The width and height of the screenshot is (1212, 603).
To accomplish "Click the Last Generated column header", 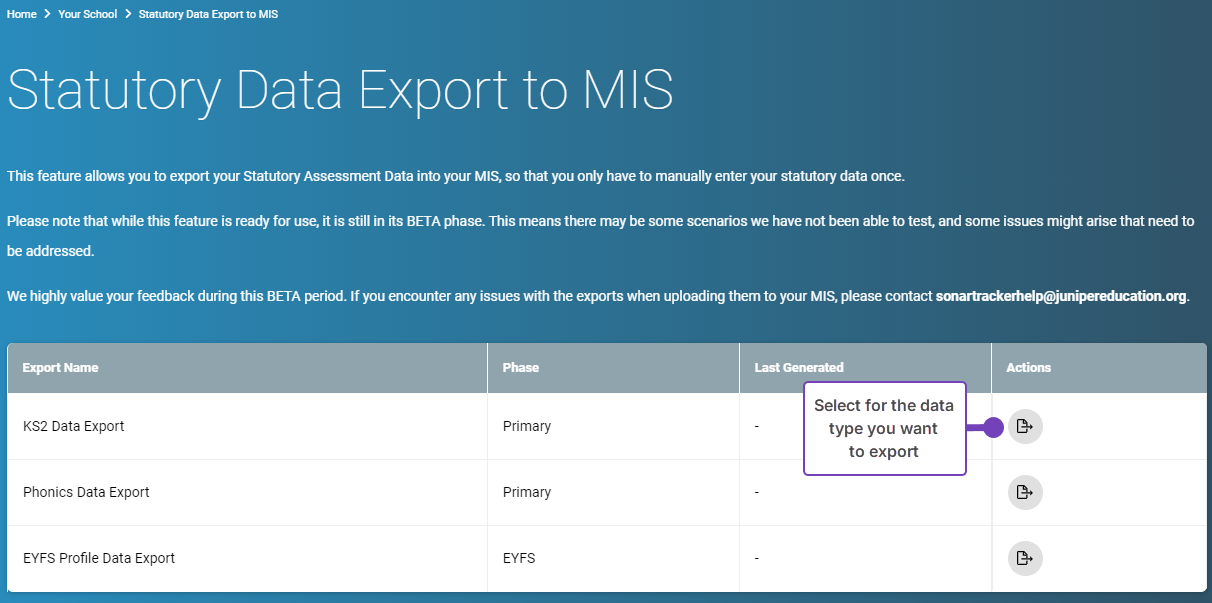I will pyautogui.click(x=799, y=367).
